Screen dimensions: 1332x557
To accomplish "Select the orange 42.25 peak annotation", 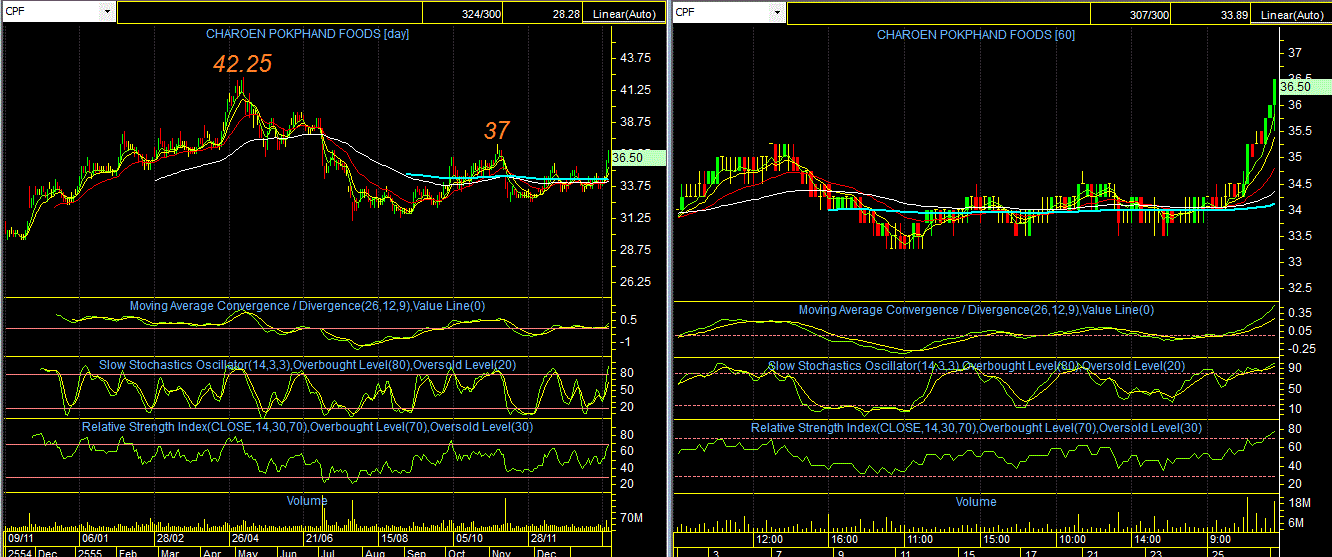I will (x=242, y=63).
